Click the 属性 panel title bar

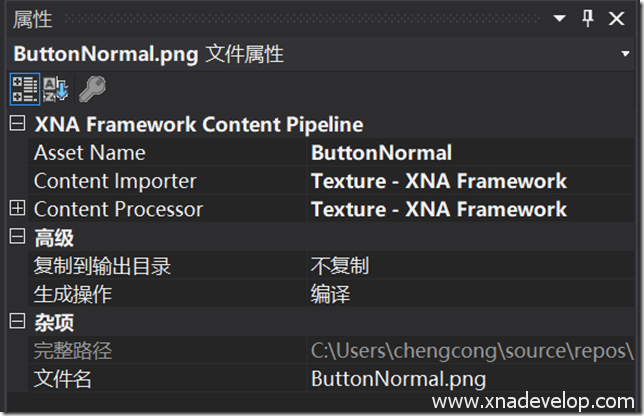pos(250,19)
